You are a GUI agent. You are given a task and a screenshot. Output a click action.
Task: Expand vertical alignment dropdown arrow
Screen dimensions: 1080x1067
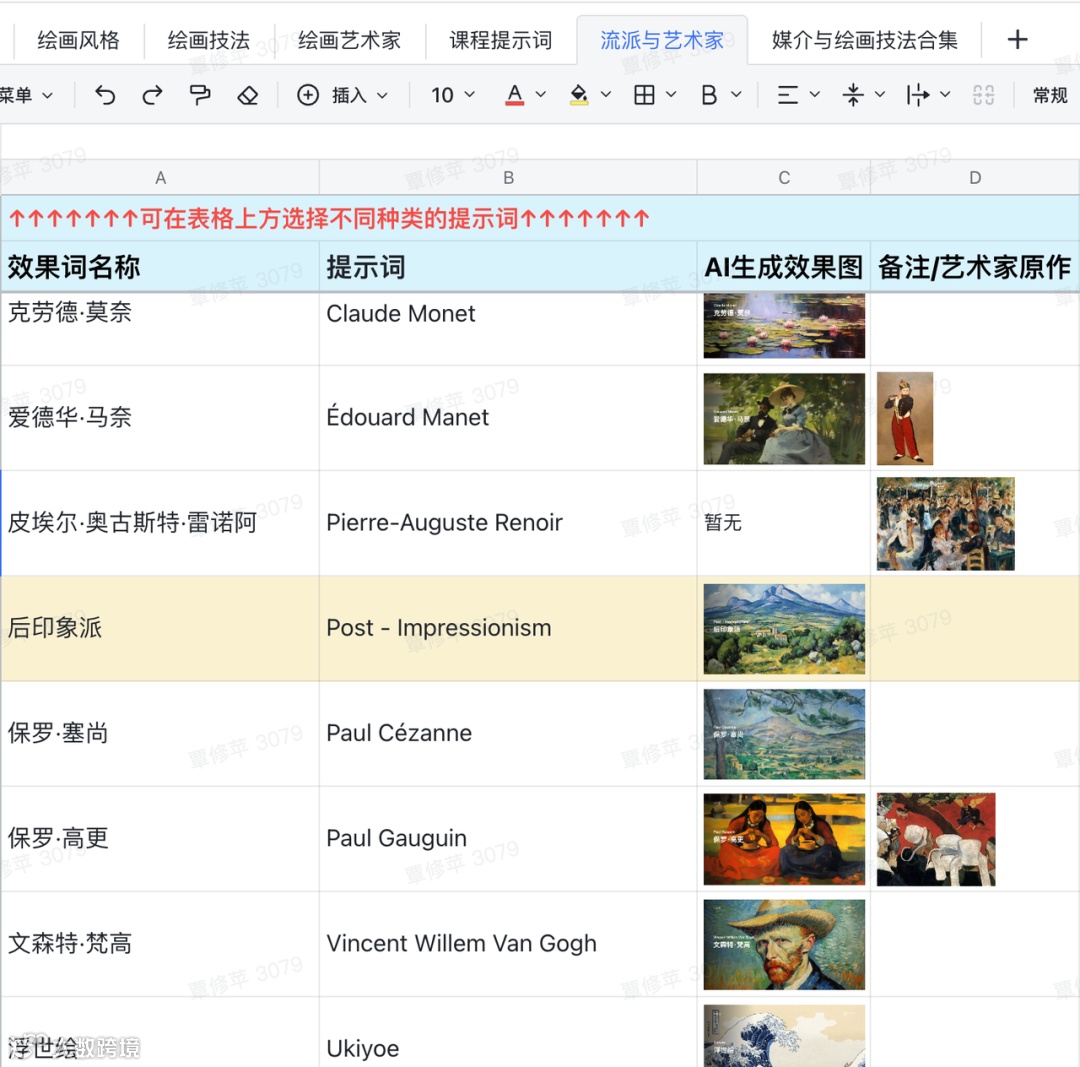coord(880,94)
